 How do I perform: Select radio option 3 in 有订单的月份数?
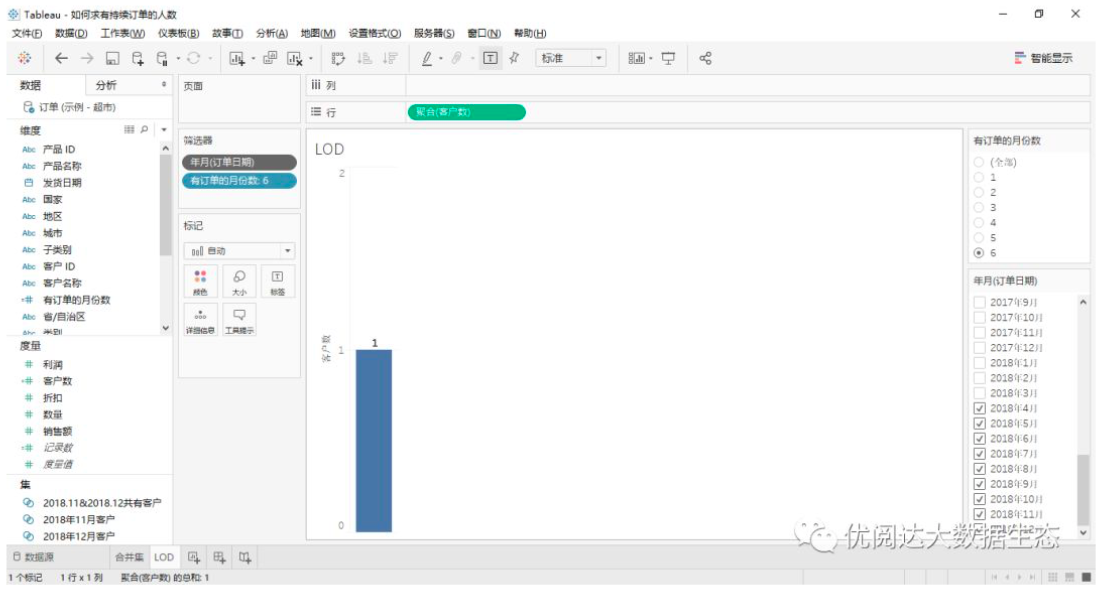click(x=979, y=207)
